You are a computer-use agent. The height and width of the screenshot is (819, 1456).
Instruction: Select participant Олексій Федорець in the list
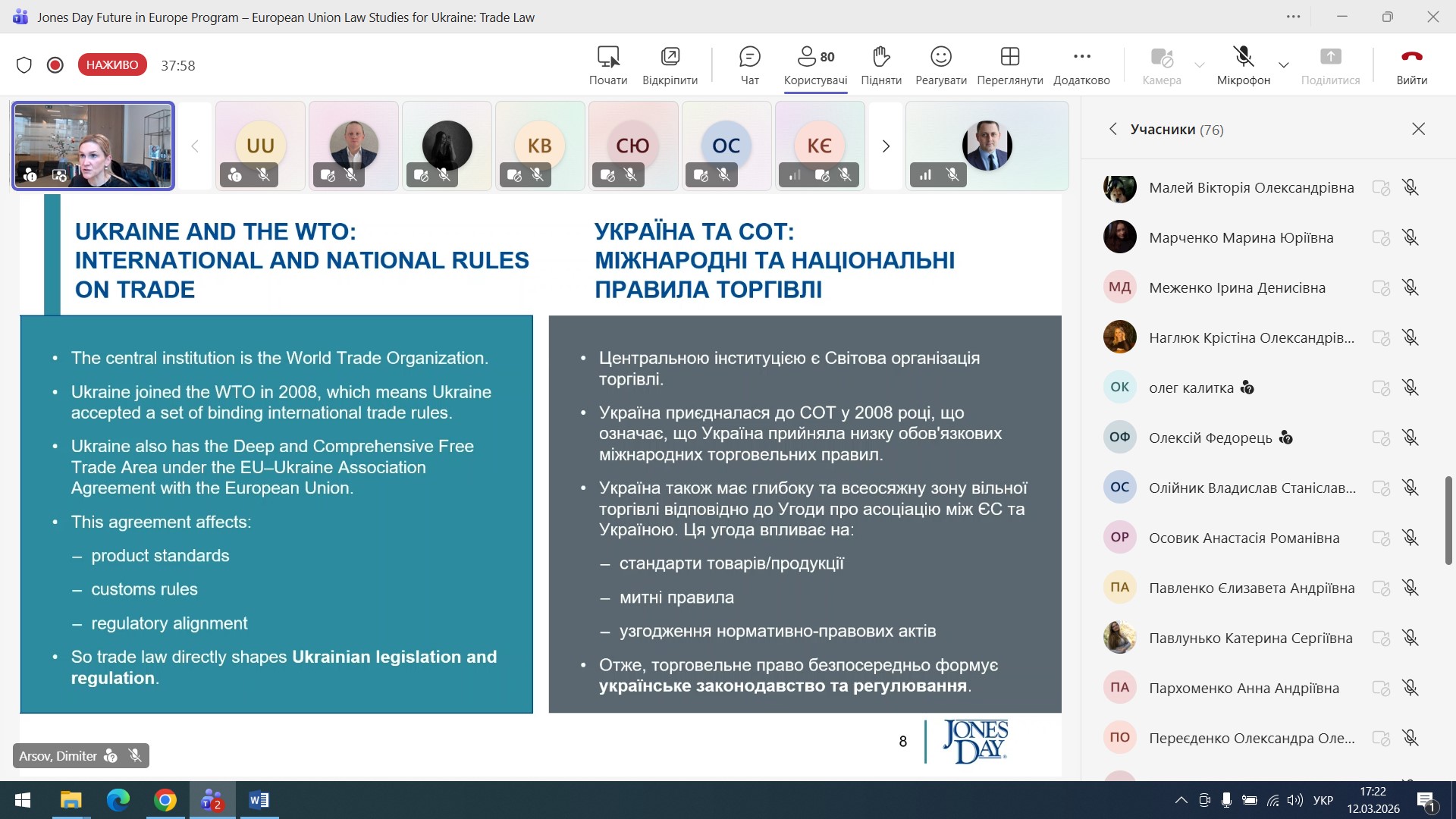(1210, 438)
